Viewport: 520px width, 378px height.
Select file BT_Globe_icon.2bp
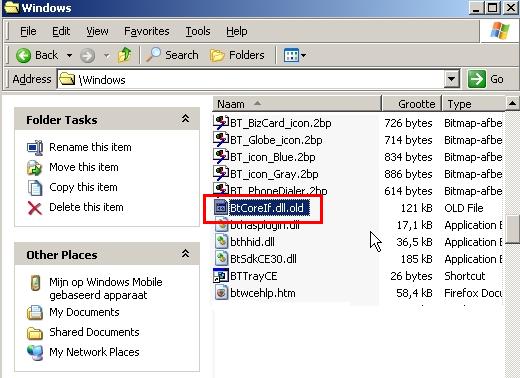coord(276,140)
